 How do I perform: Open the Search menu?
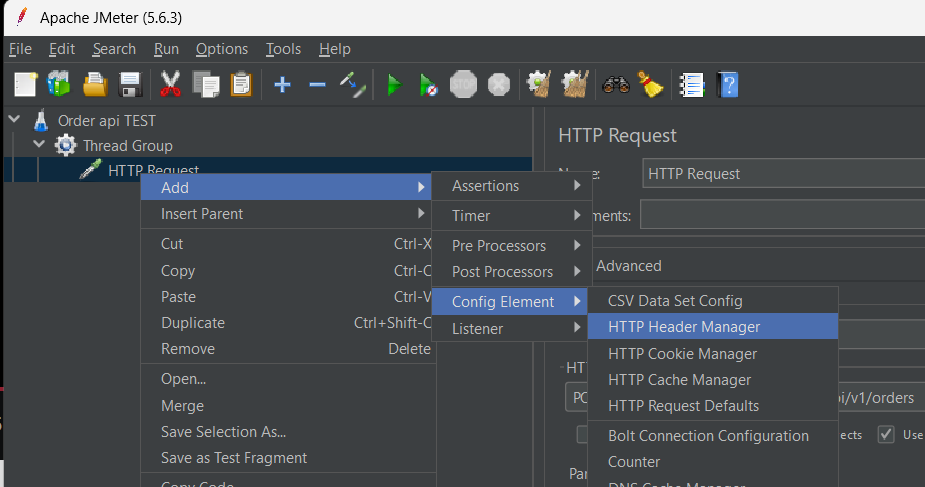114,49
